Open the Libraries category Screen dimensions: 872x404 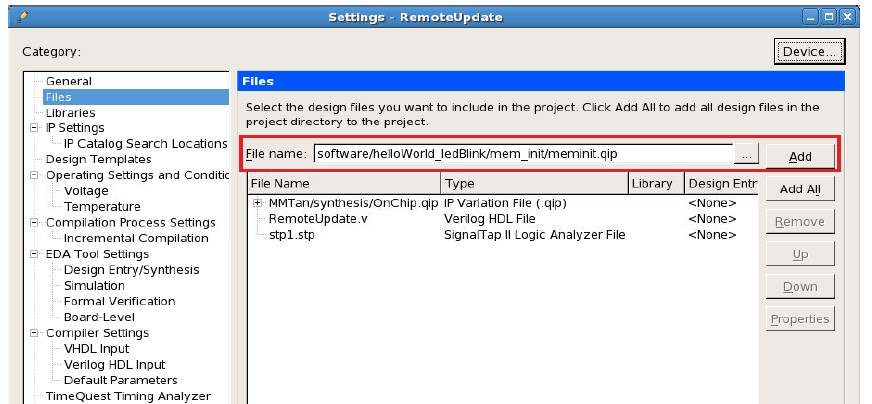(x=71, y=113)
